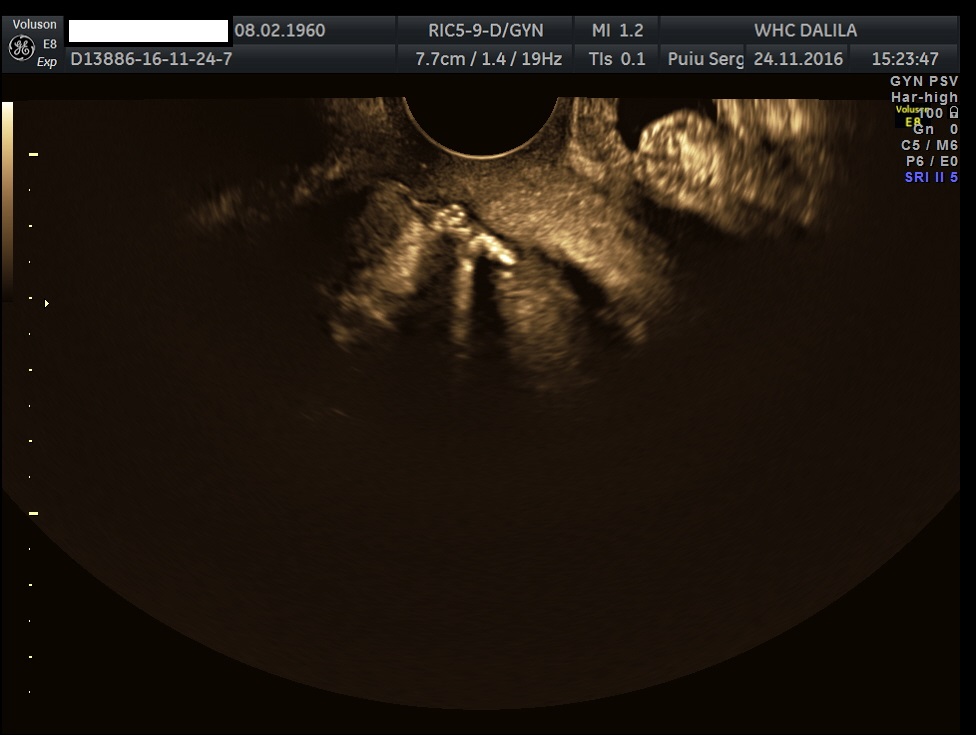Click the birth date 08.02.1960

(x=280, y=30)
